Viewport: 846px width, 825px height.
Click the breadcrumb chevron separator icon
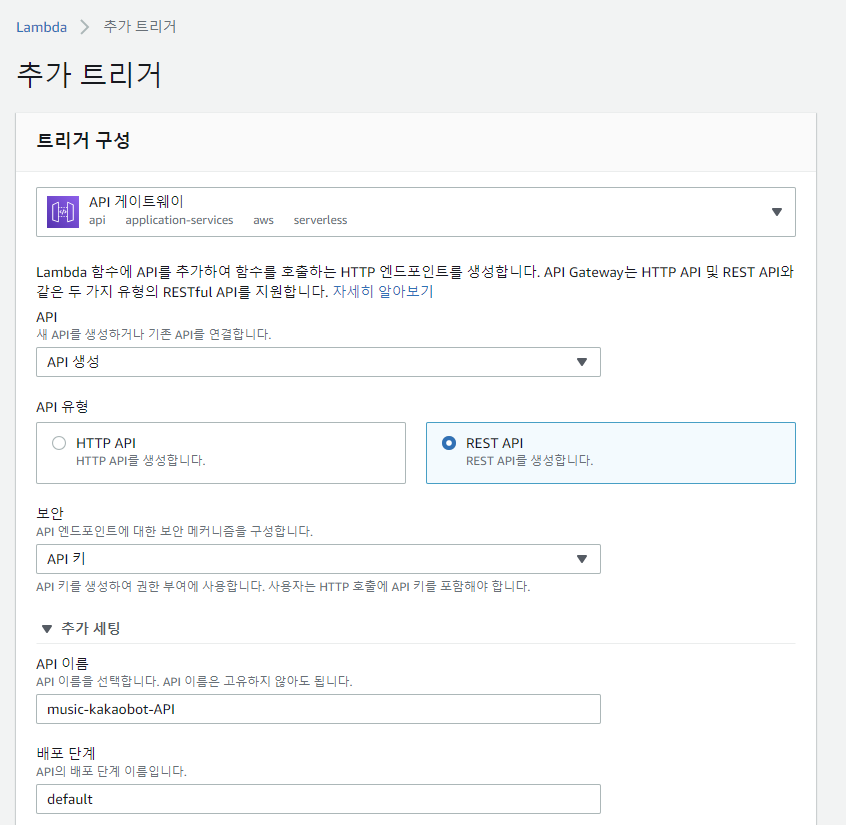click(85, 27)
